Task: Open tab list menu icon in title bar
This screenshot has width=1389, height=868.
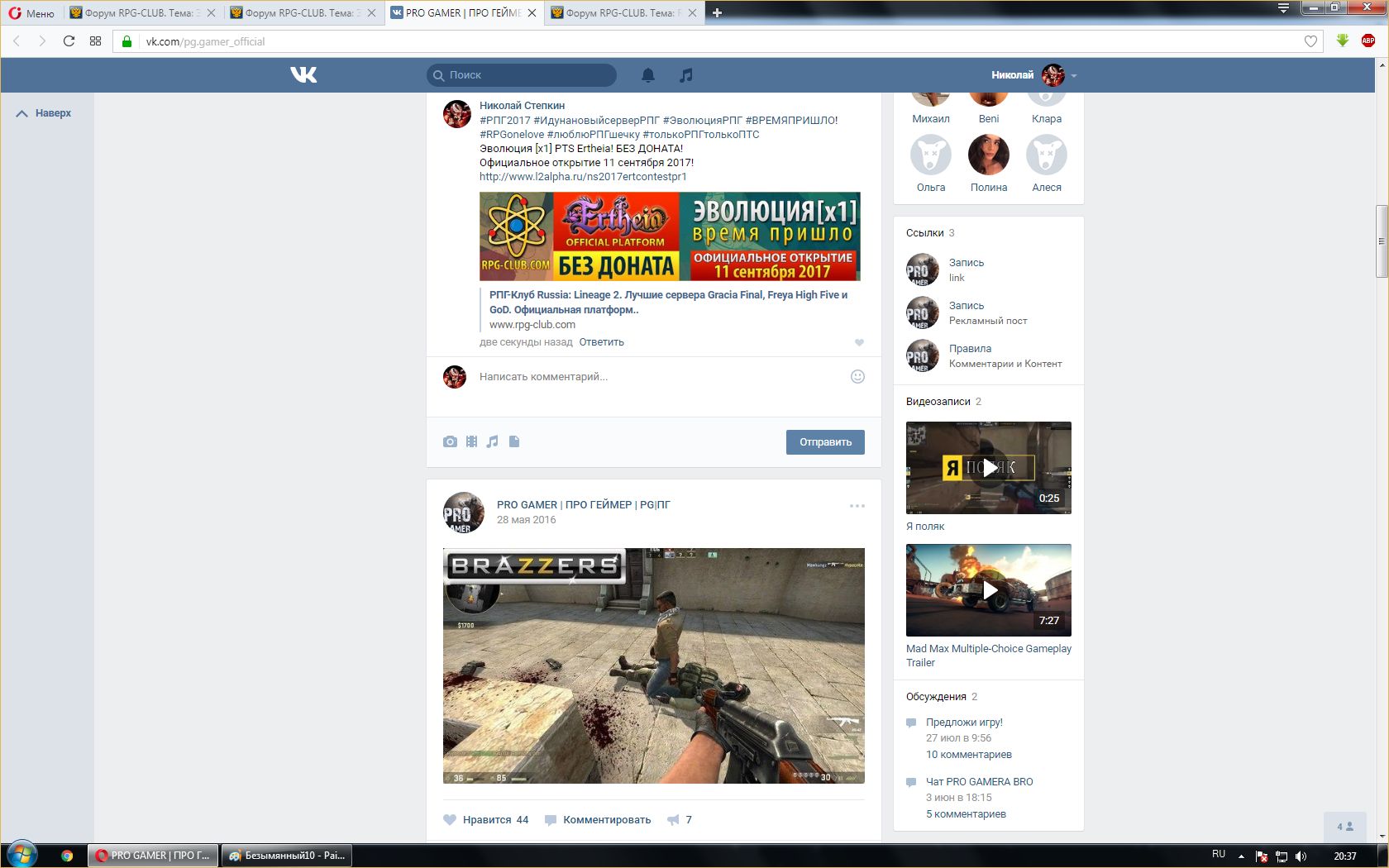Action: click(x=1283, y=8)
